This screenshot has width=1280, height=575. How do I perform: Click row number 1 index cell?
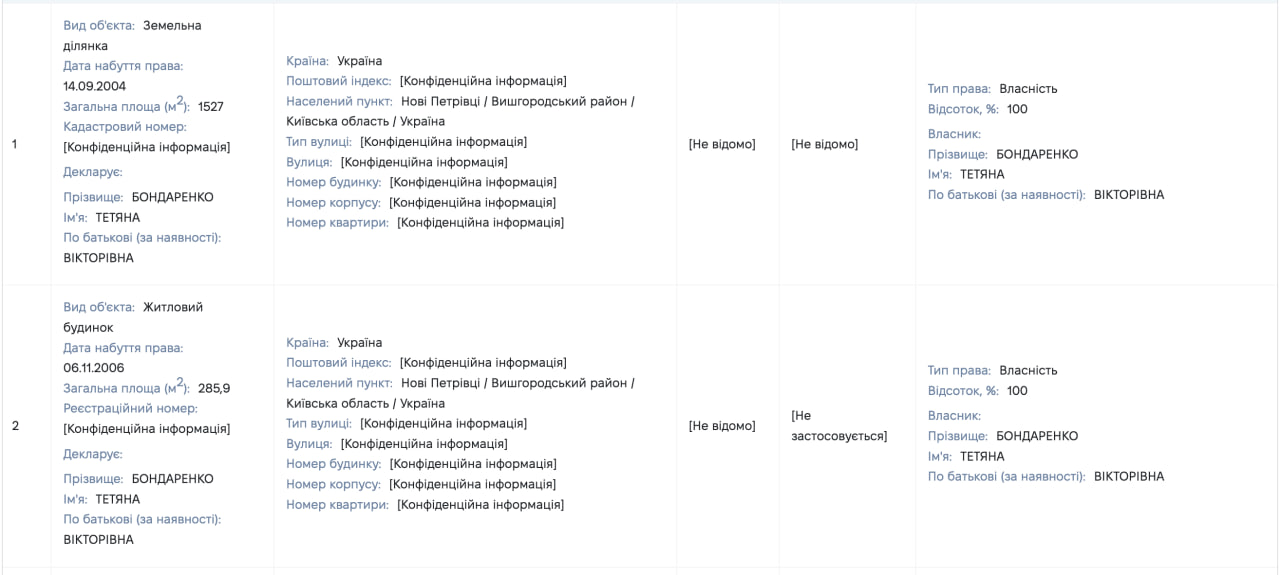pos(15,144)
